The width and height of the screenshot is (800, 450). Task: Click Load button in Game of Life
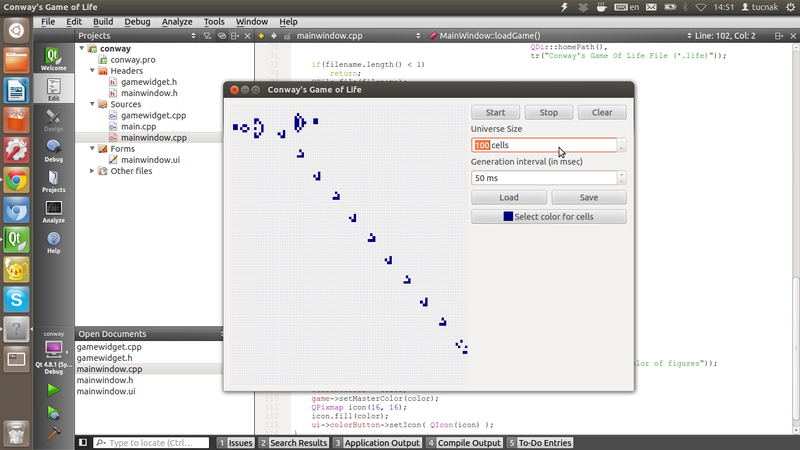coord(509,197)
